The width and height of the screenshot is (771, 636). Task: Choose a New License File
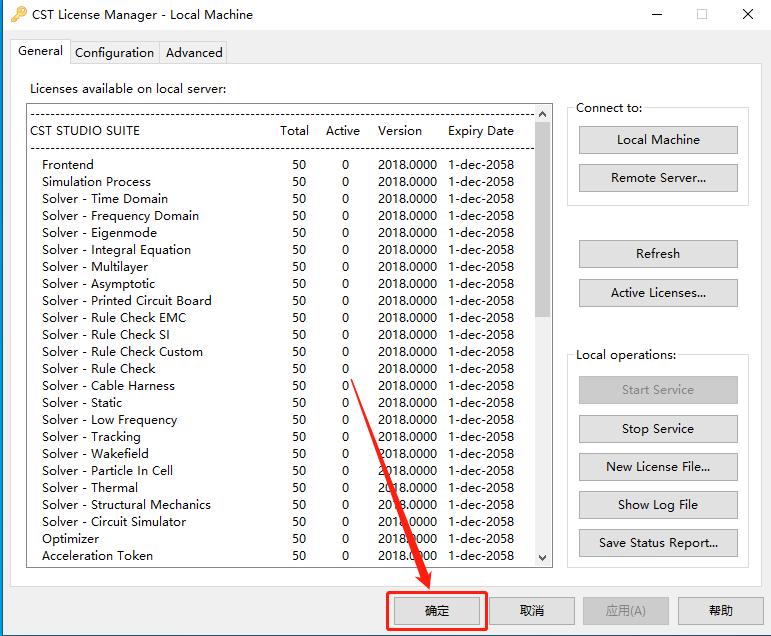pos(658,467)
